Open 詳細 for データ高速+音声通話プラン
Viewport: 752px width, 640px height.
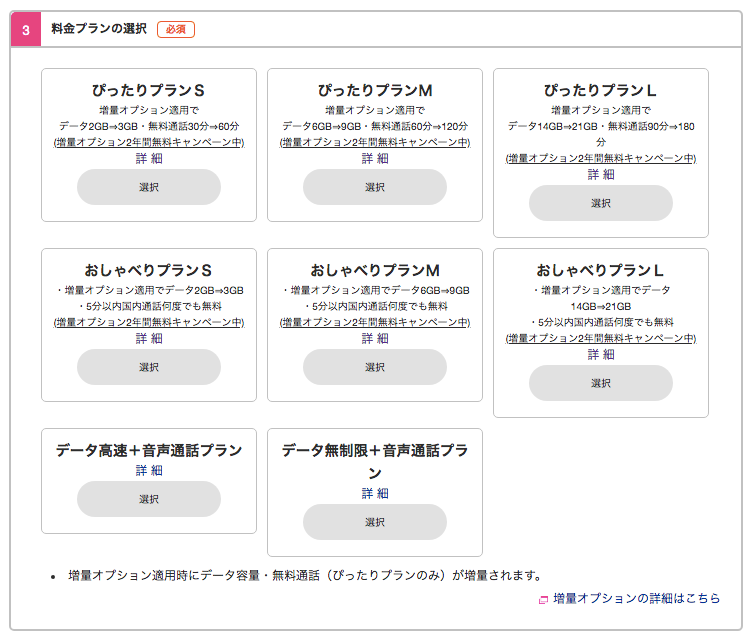(x=149, y=470)
